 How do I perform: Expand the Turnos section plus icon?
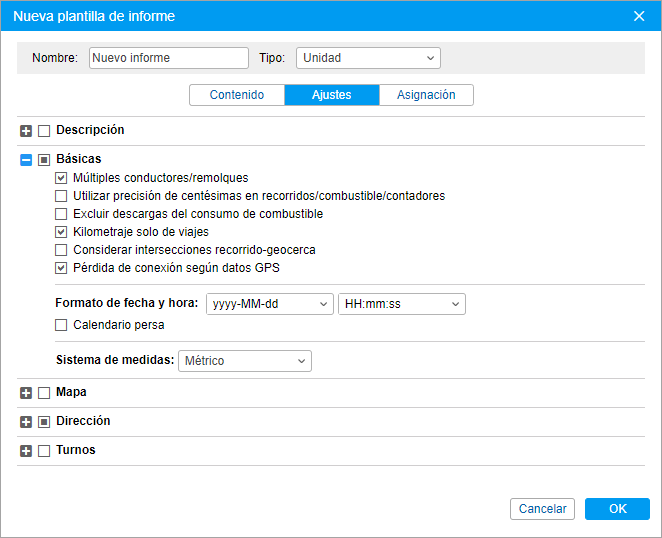pyautogui.click(x=26, y=451)
